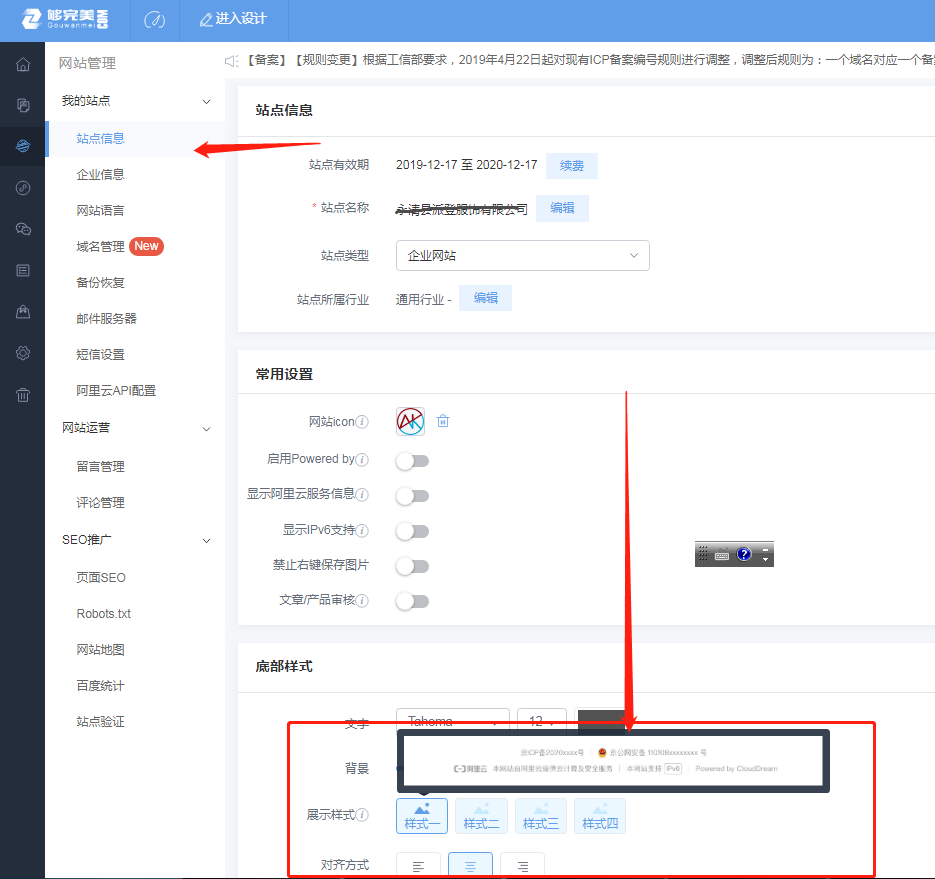Delete the website icon with trash button
The image size is (935, 879).
443,421
